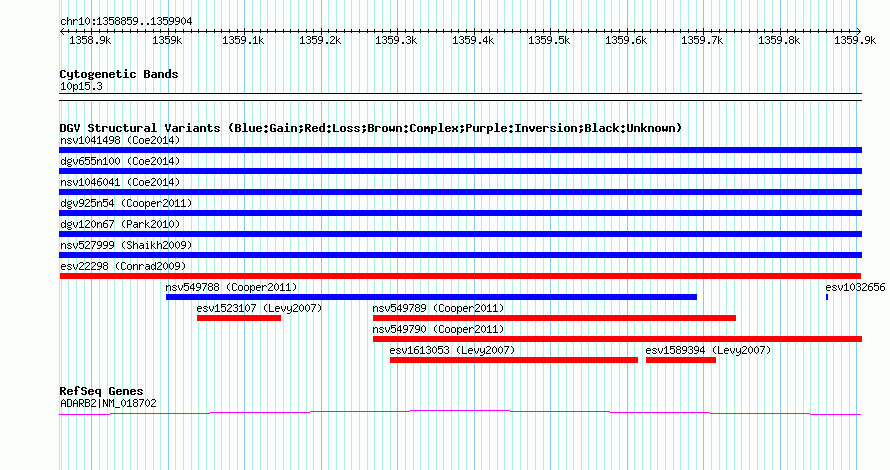The width and height of the screenshot is (890, 470).
Task: Click the nsv549789 (Cooper2011) text label
Action: 438,308
